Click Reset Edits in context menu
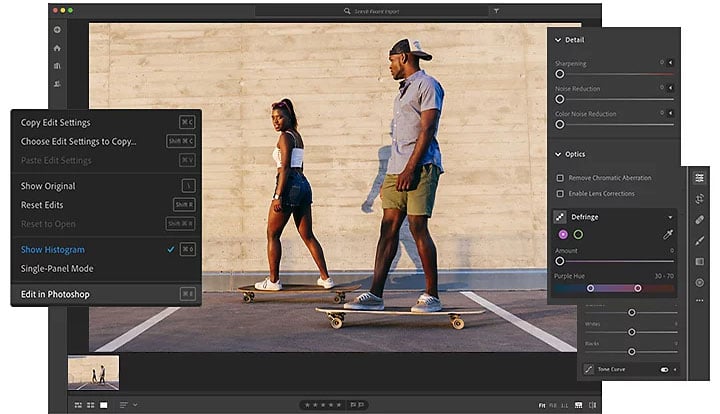Viewport: 720px width, 414px height. (43, 205)
